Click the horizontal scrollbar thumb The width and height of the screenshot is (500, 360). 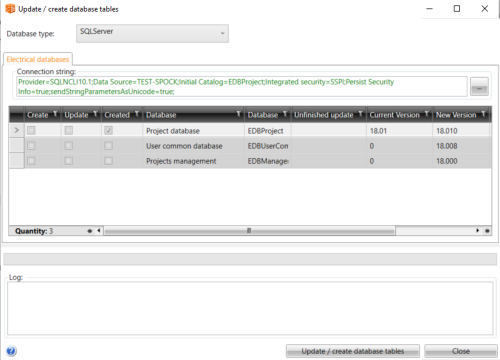(x=249, y=231)
